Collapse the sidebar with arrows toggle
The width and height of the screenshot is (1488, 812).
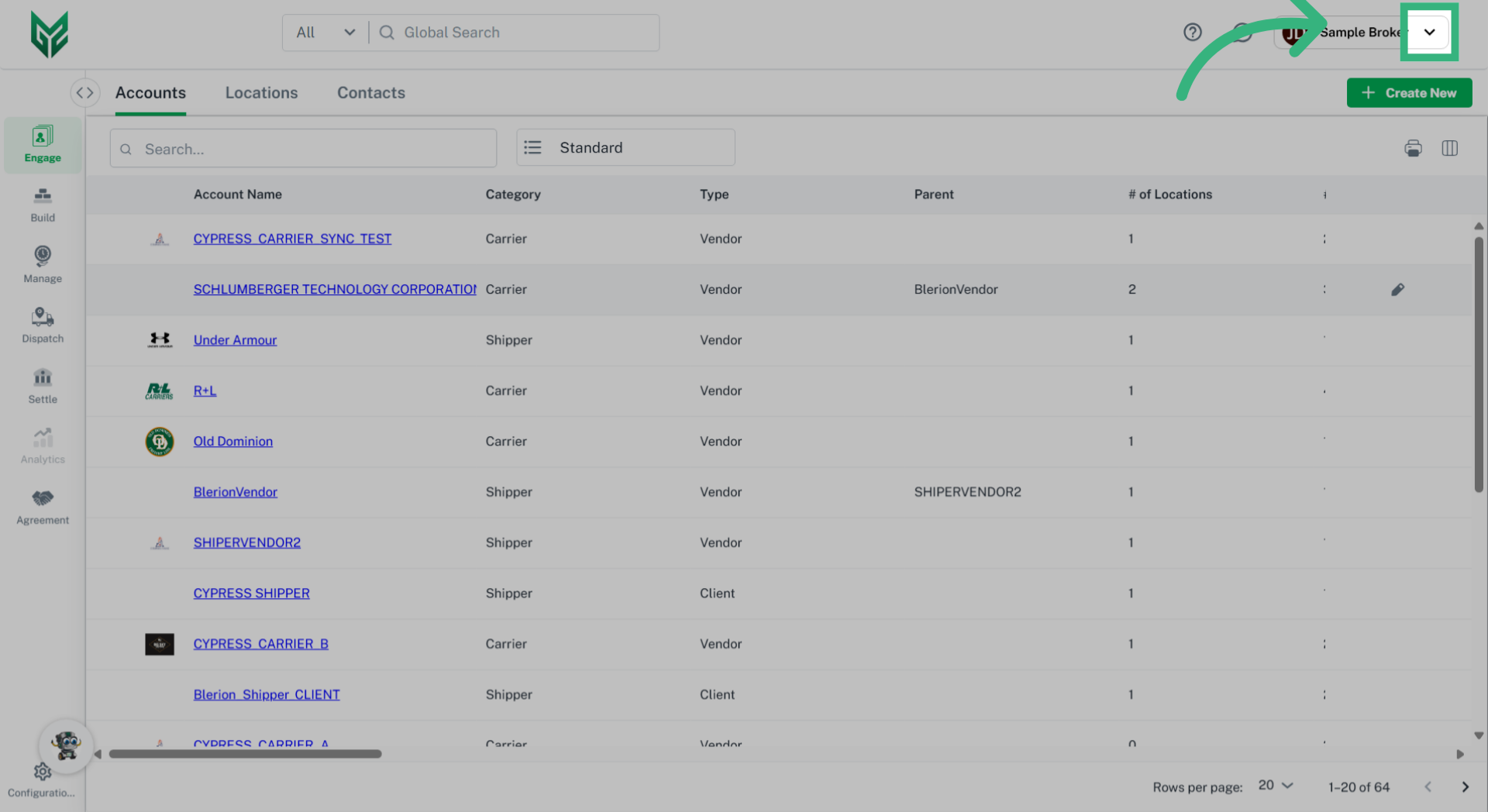(x=84, y=93)
